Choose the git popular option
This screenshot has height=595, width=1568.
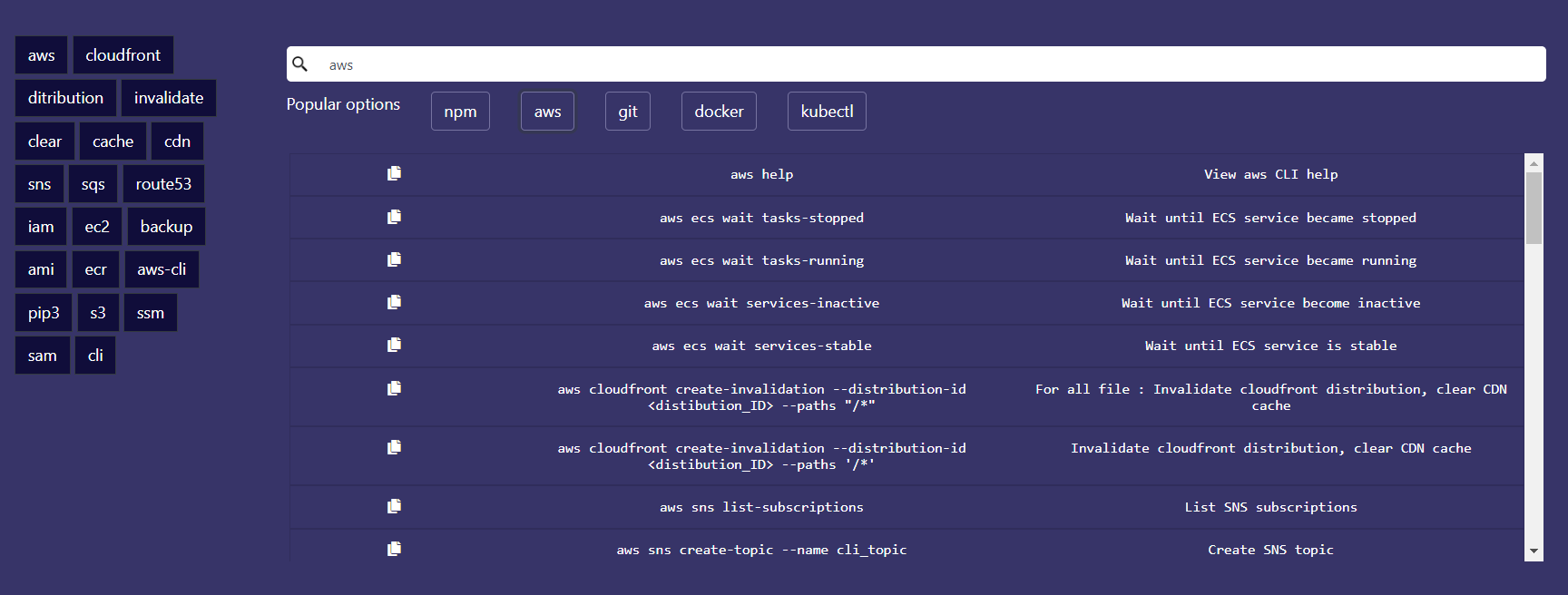[628, 111]
